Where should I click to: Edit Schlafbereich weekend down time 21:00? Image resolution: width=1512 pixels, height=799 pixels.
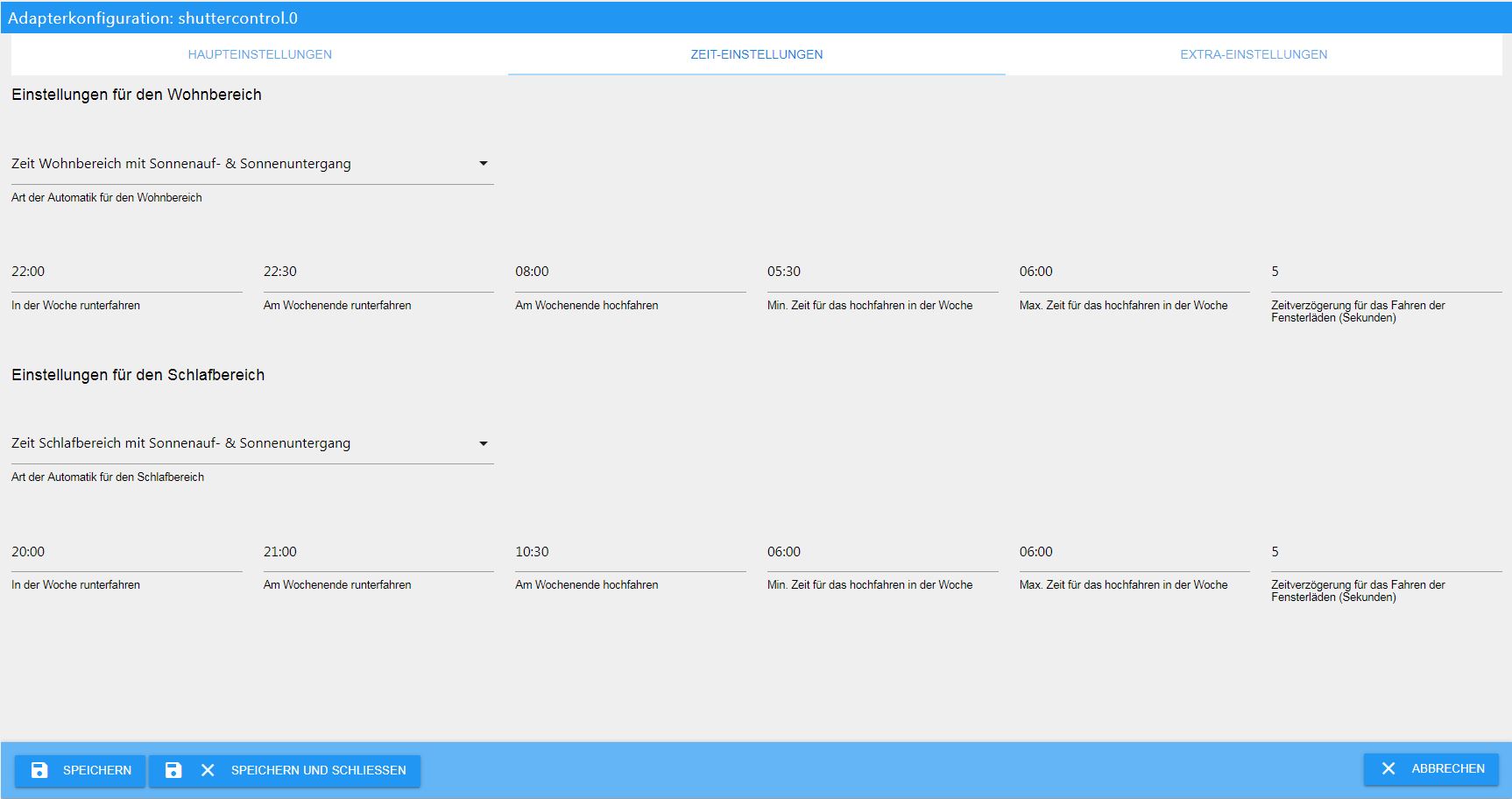(378, 553)
